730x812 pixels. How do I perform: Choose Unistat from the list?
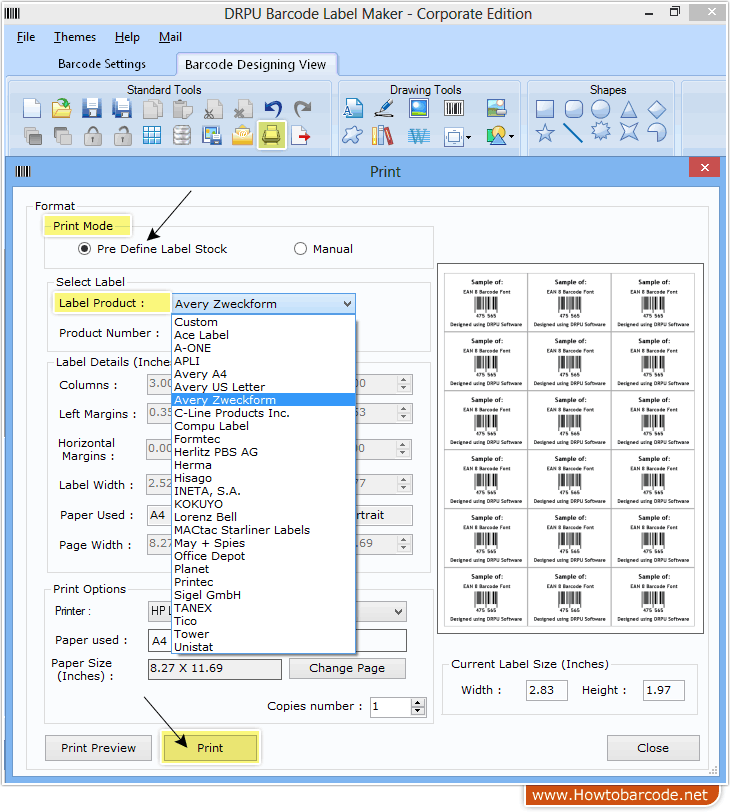click(264, 647)
